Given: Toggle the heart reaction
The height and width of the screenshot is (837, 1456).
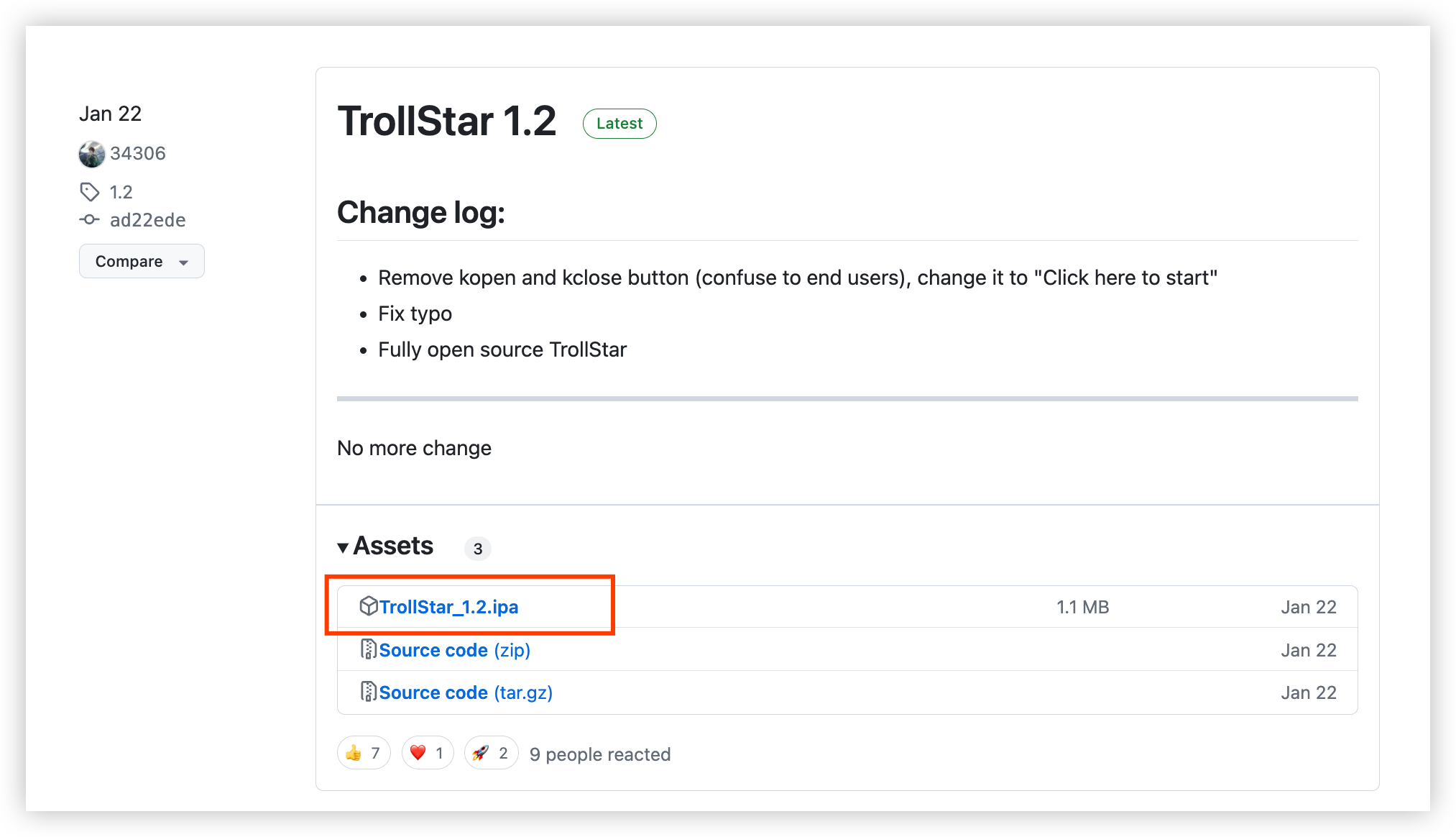Looking at the screenshot, I should 428,753.
